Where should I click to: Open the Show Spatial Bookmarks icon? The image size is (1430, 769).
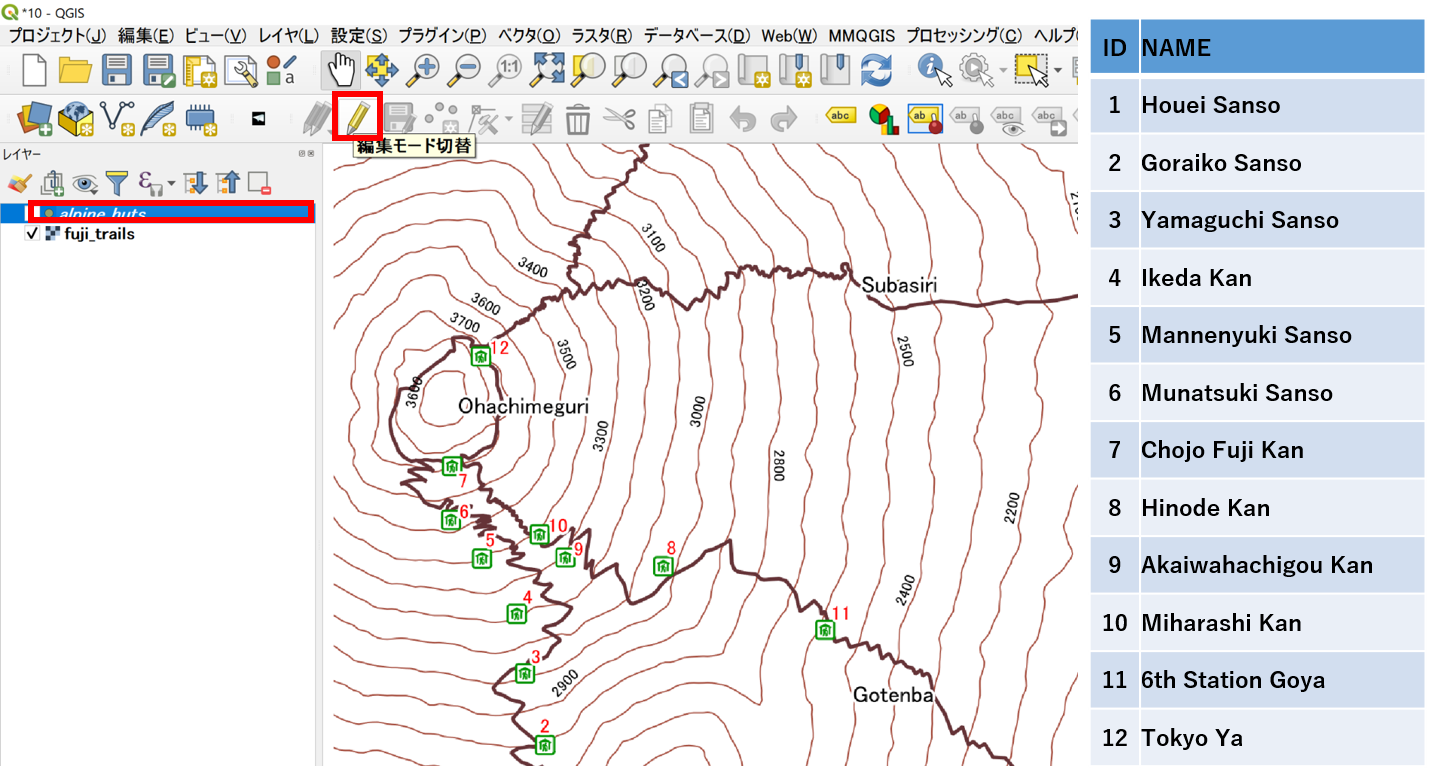pyautogui.click(x=834, y=69)
